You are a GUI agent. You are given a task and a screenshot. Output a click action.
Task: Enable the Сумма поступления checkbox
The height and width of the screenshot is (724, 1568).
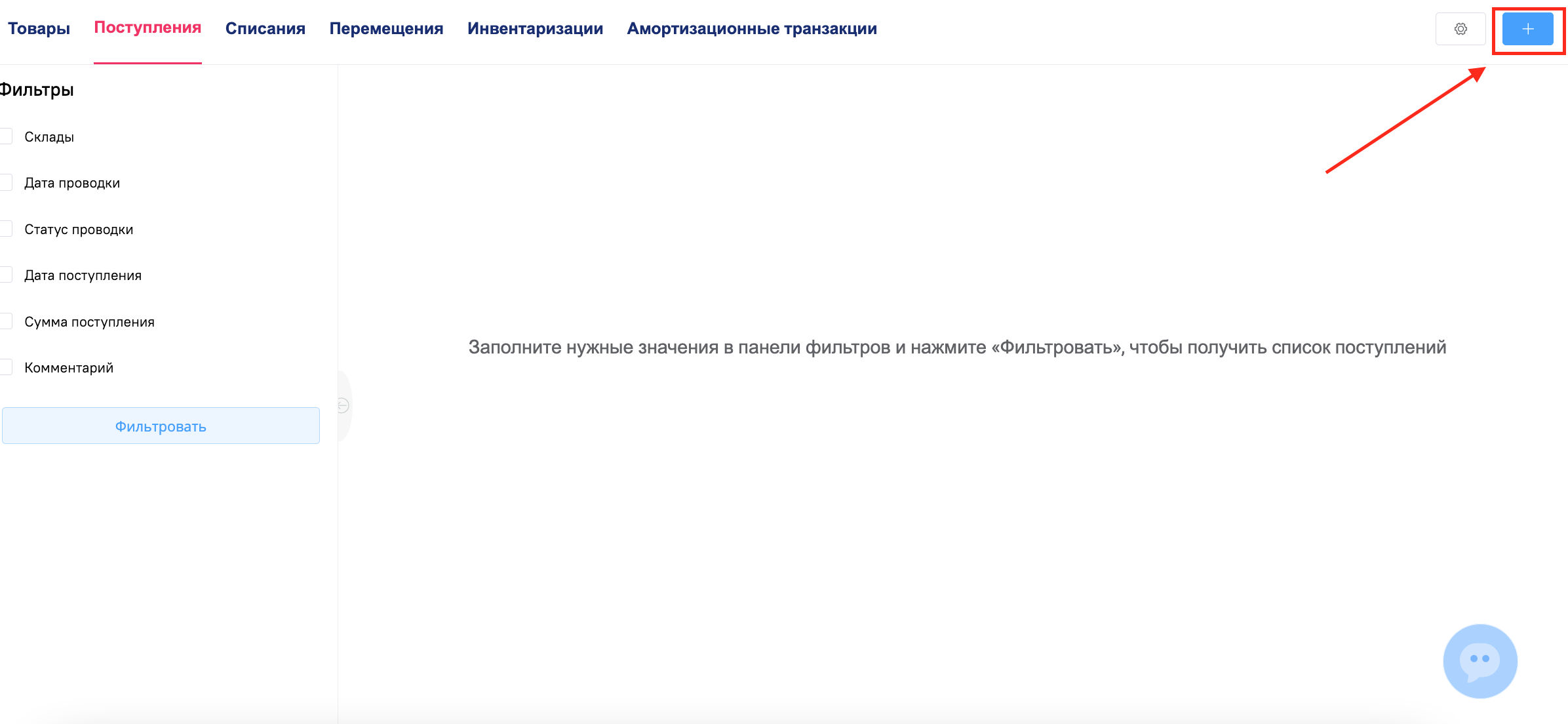click(6, 321)
